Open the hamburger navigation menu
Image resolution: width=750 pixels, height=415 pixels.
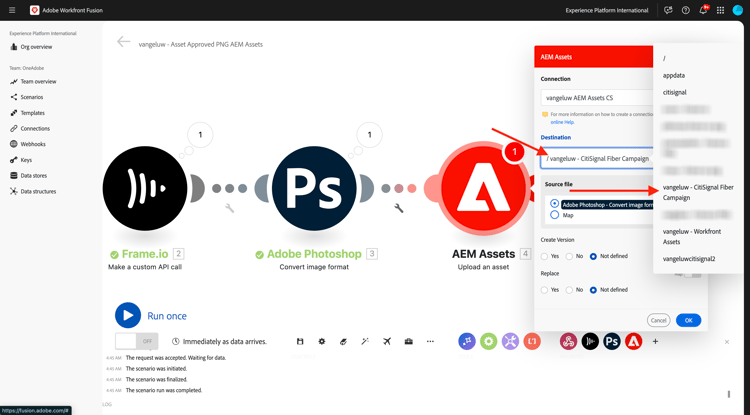12,10
